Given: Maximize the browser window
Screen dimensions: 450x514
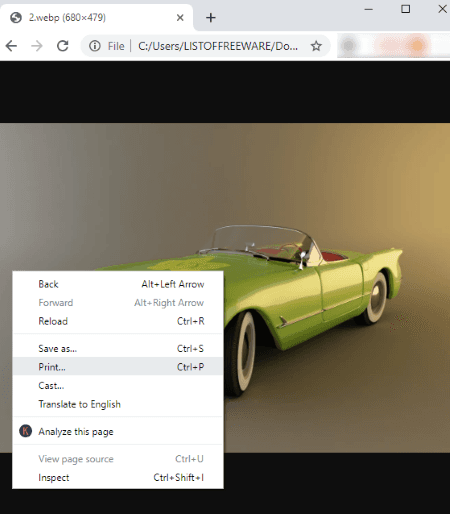Looking at the screenshot, I should pyautogui.click(x=405, y=9).
